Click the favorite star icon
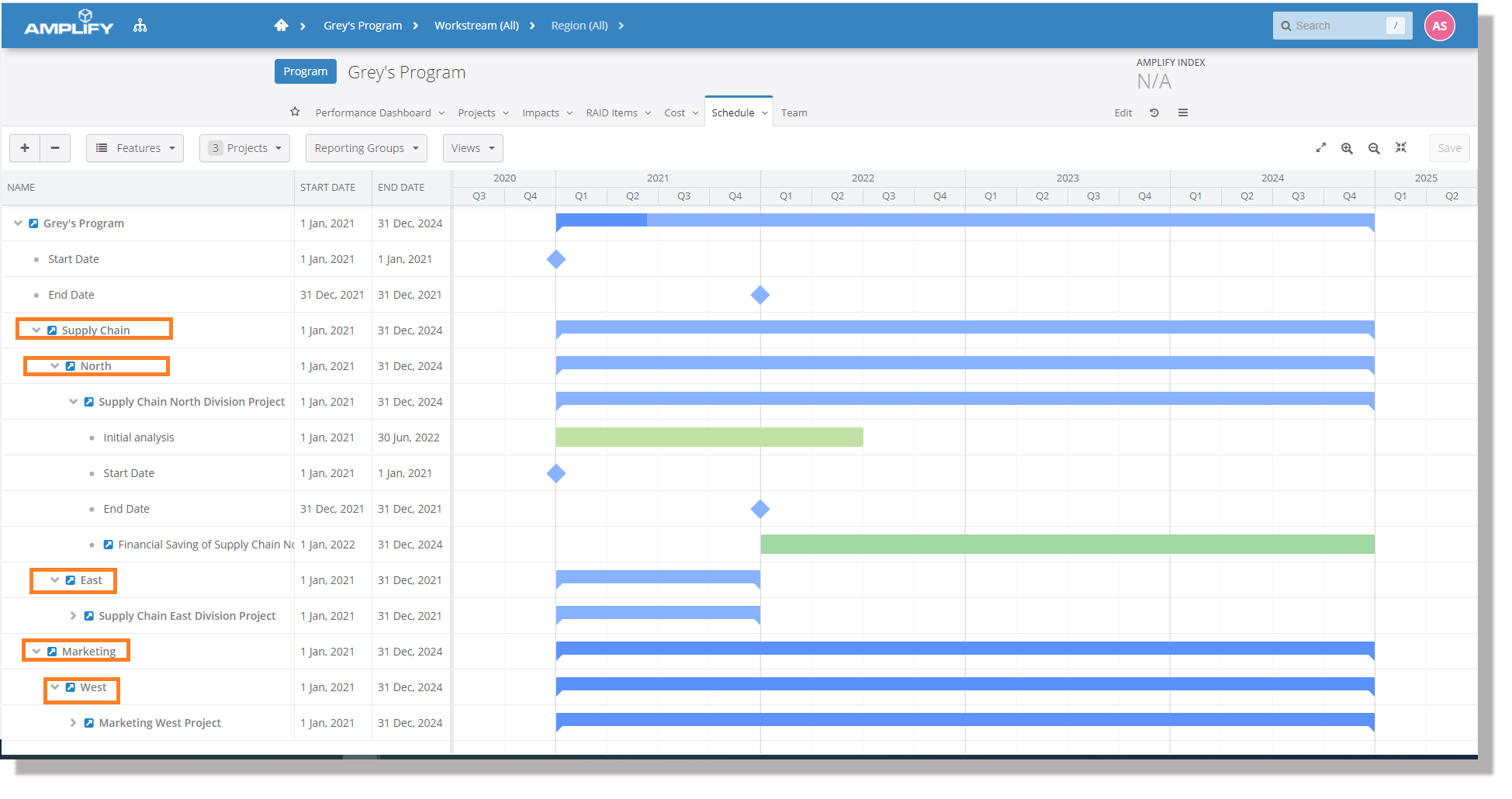This screenshot has height=799, width=1512. pyautogui.click(x=295, y=112)
